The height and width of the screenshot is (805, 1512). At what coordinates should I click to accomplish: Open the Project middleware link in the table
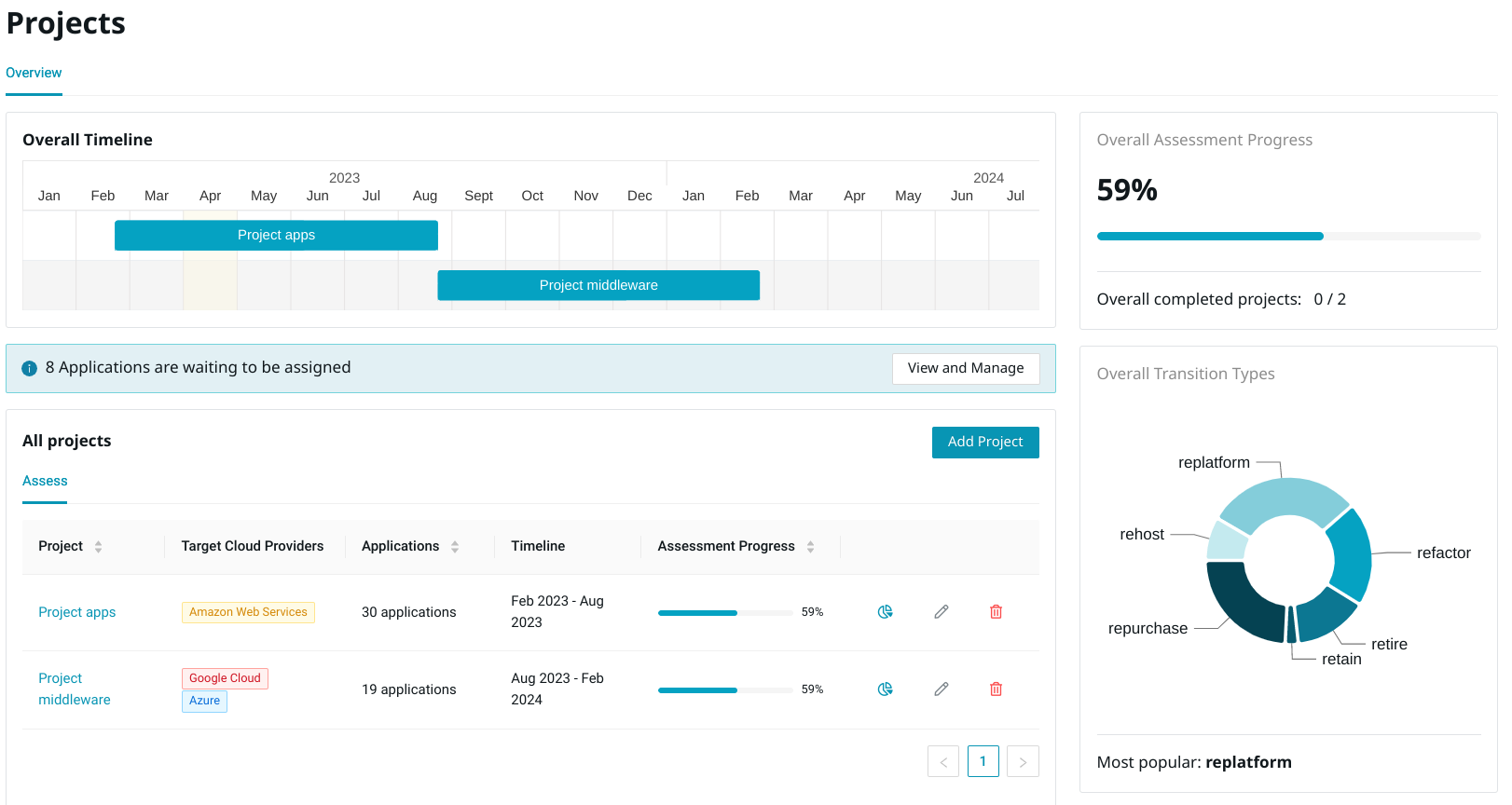[x=75, y=689]
